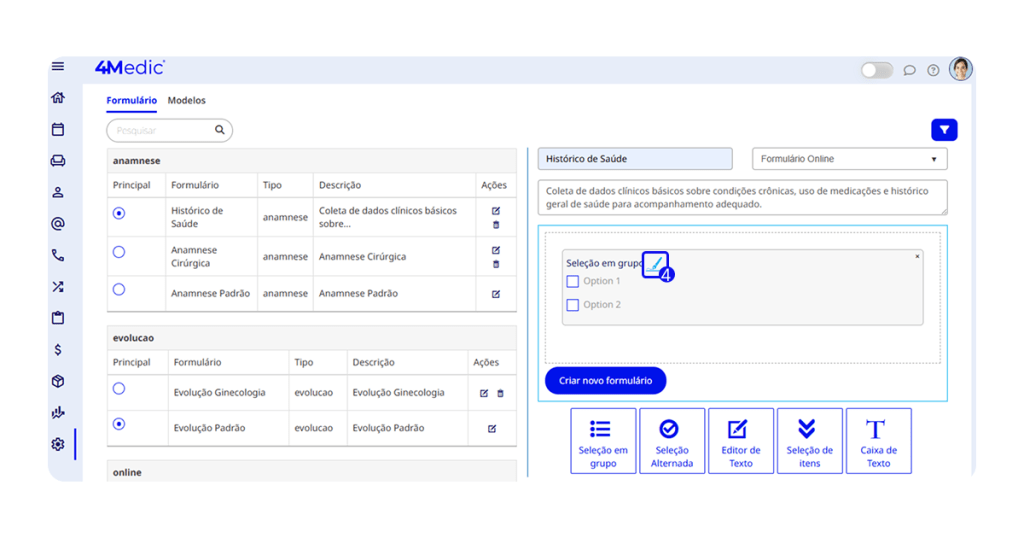Select the Formulário tab
This screenshot has width=1024, height=538.
(x=131, y=101)
